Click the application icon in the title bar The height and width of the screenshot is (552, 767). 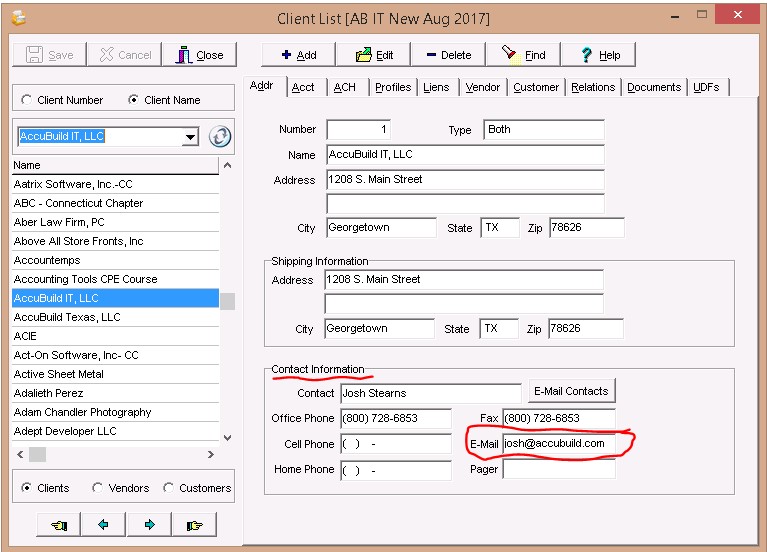[x=19, y=18]
